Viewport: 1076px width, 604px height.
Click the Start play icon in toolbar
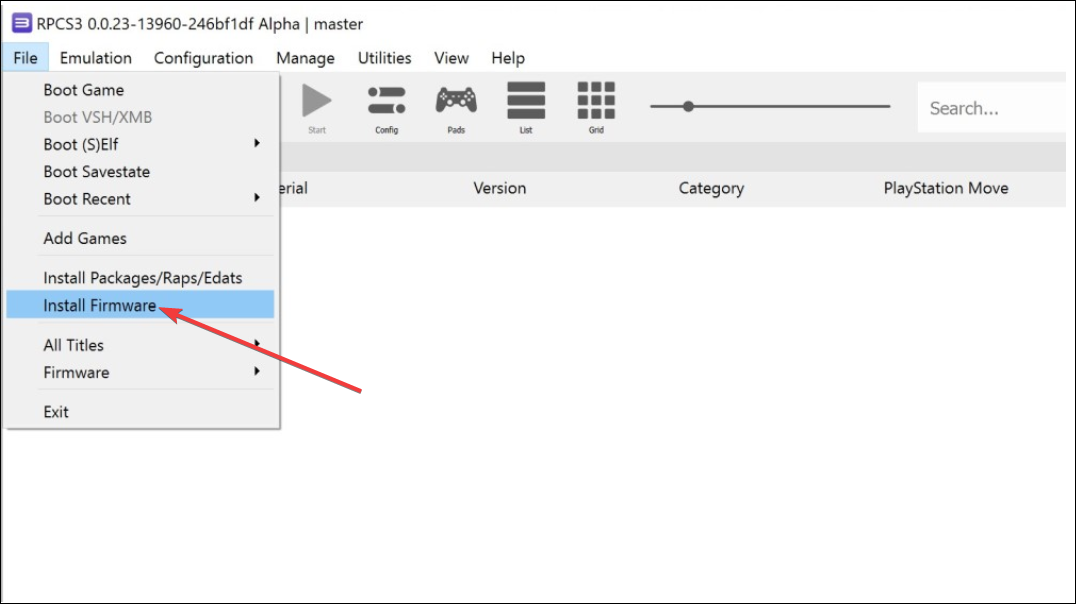[317, 102]
